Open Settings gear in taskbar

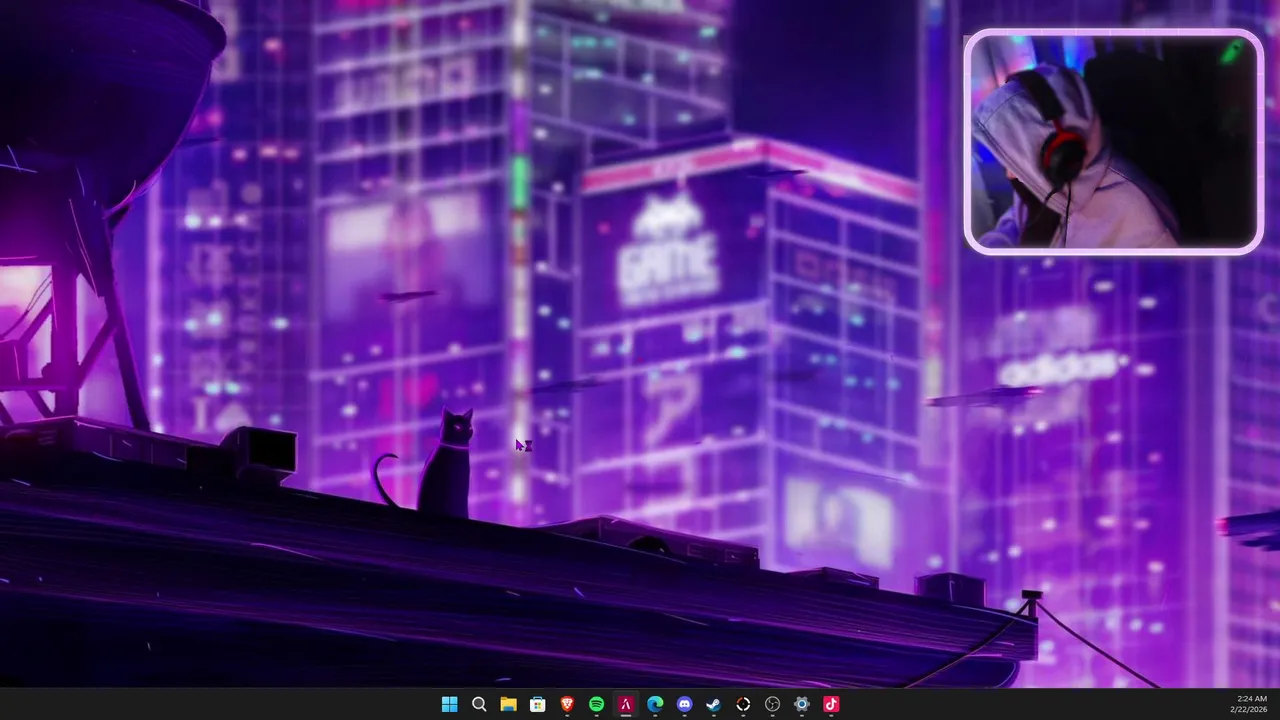point(801,704)
